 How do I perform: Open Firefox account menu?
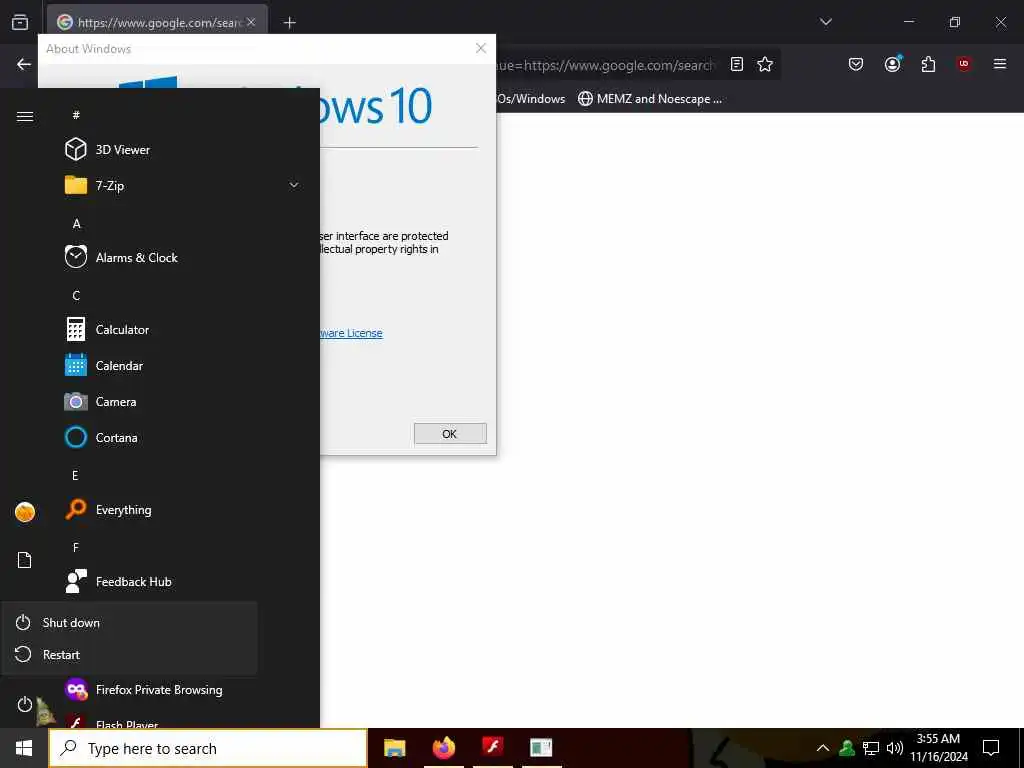[892, 64]
